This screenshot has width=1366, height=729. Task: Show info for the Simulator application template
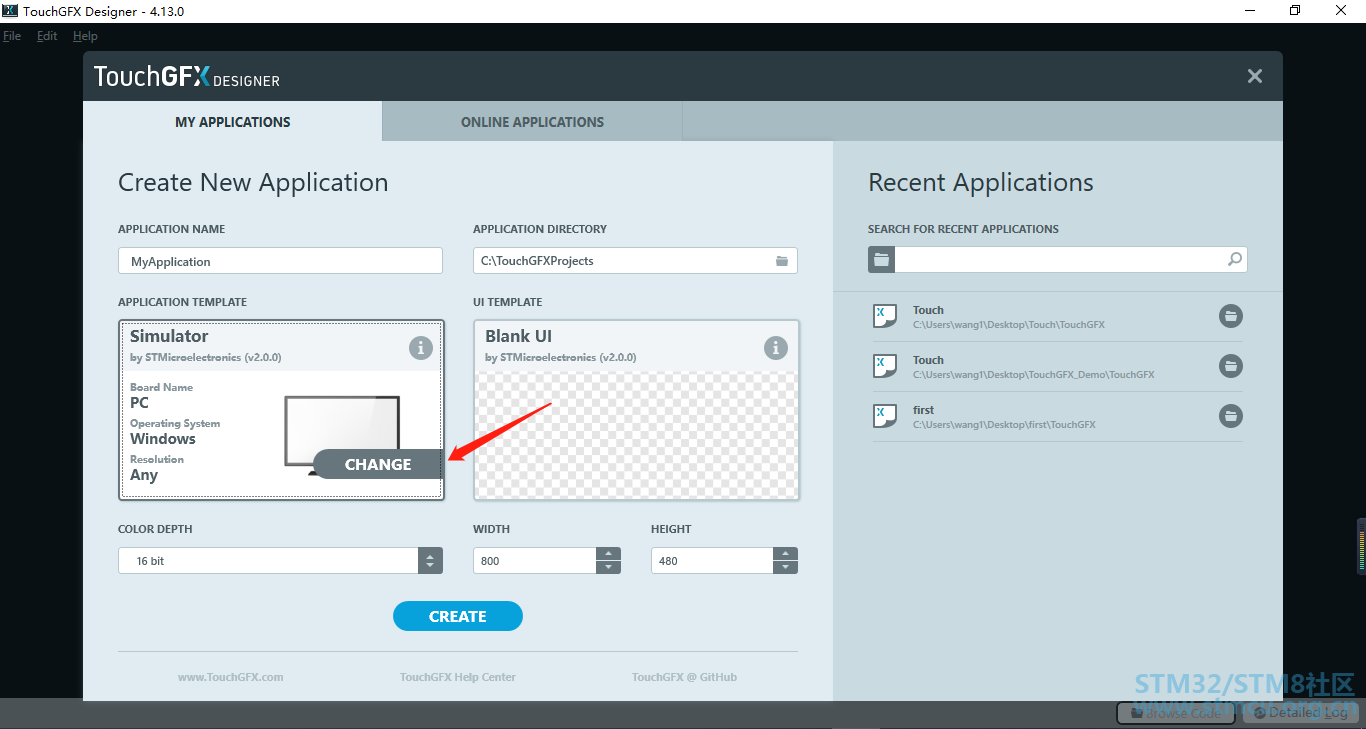(x=421, y=348)
